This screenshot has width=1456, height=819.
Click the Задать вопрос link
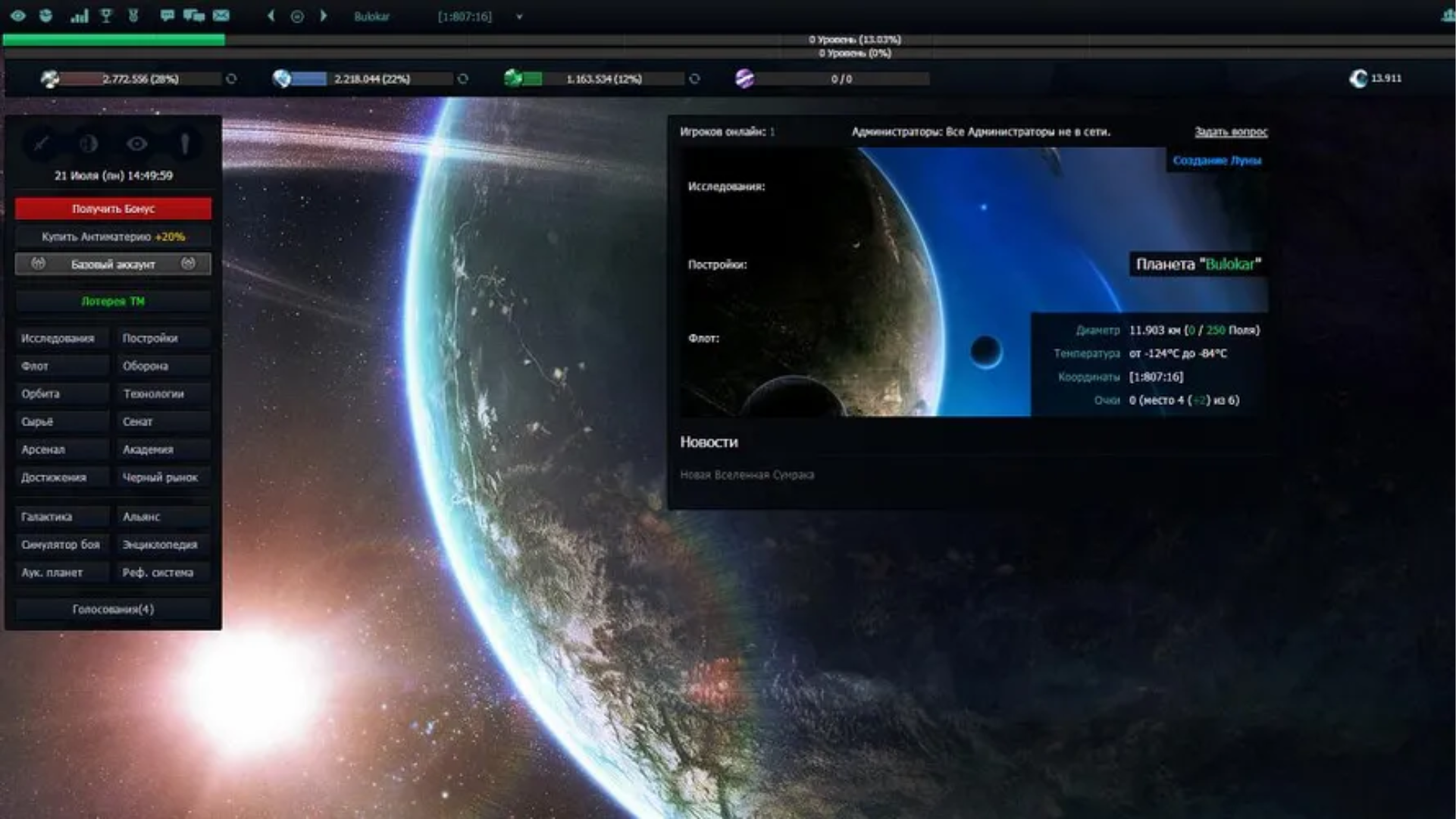point(1231,132)
